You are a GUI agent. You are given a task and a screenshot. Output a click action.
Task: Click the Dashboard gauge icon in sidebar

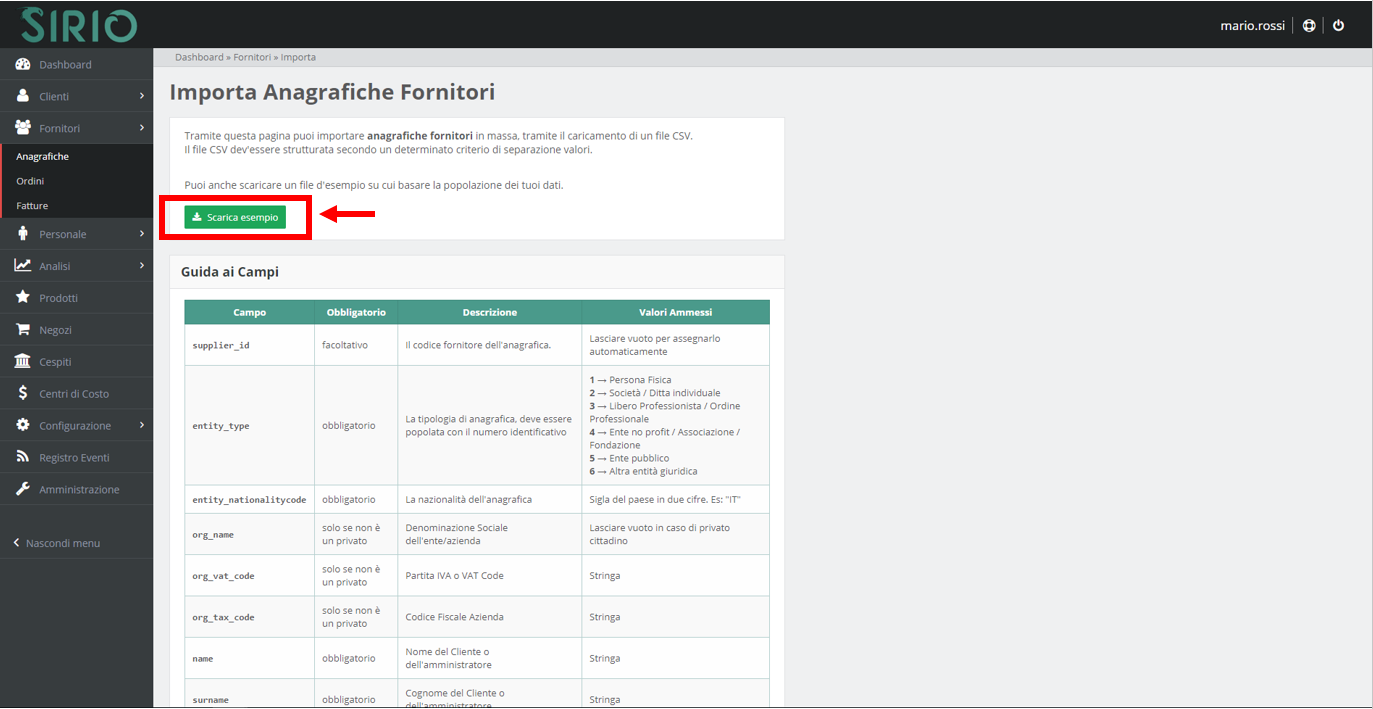[x=22, y=65]
